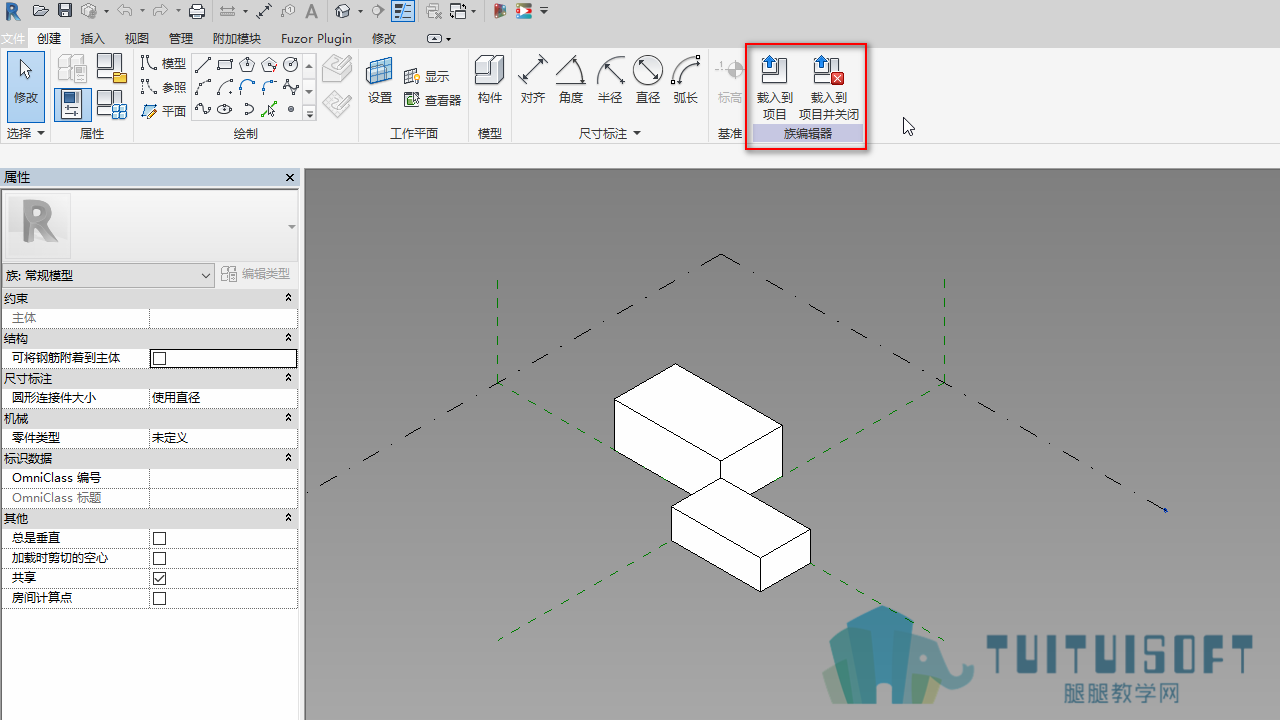Toggle the 总是垂直 checkbox
This screenshot has height=720, width=1280.
[159, 538]
